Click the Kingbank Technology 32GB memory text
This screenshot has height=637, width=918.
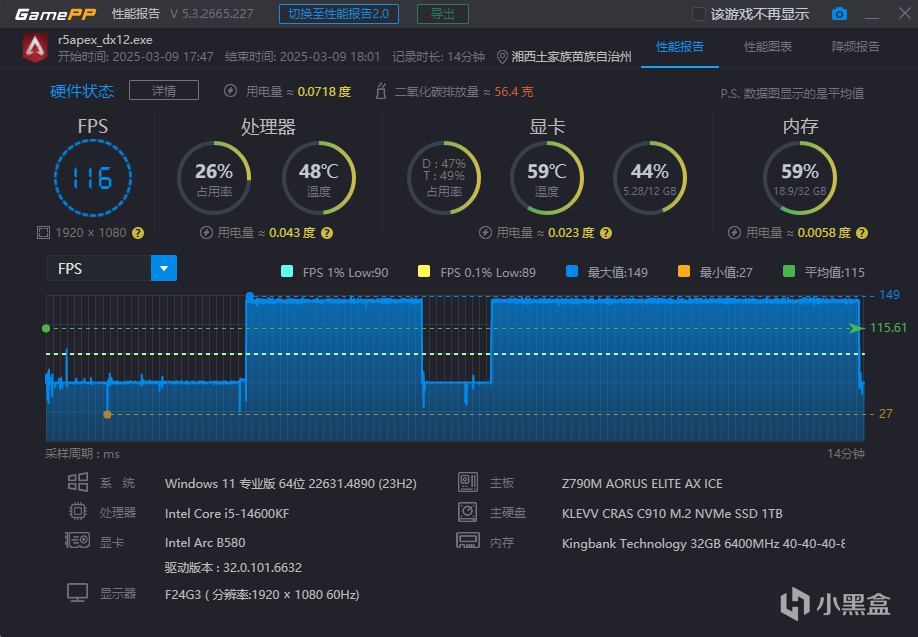(x=703, y=543)
